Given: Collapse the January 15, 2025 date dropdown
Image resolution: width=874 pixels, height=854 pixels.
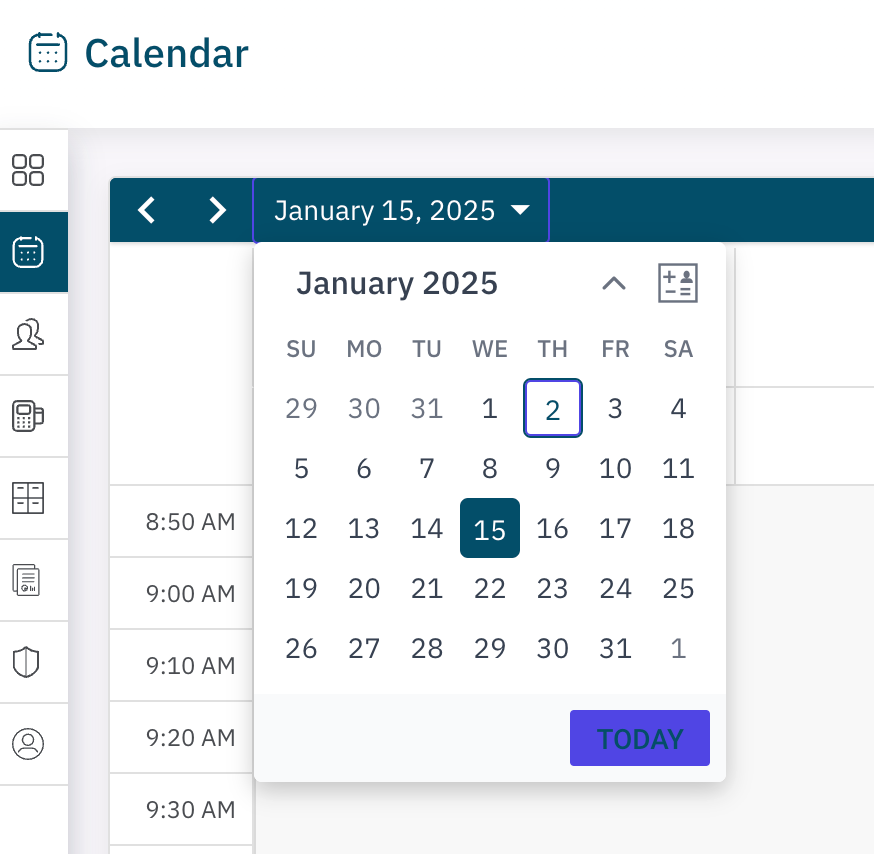Looking at the screenshot, I should click(x=401, y=210).
